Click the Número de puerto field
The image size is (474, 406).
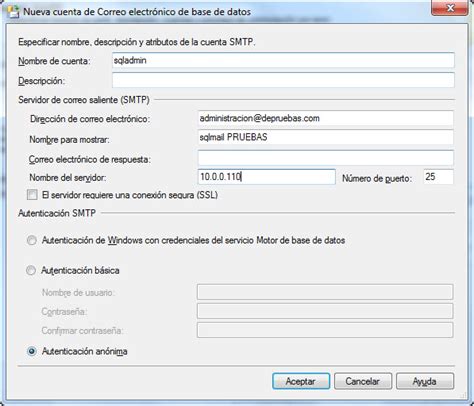438,177
